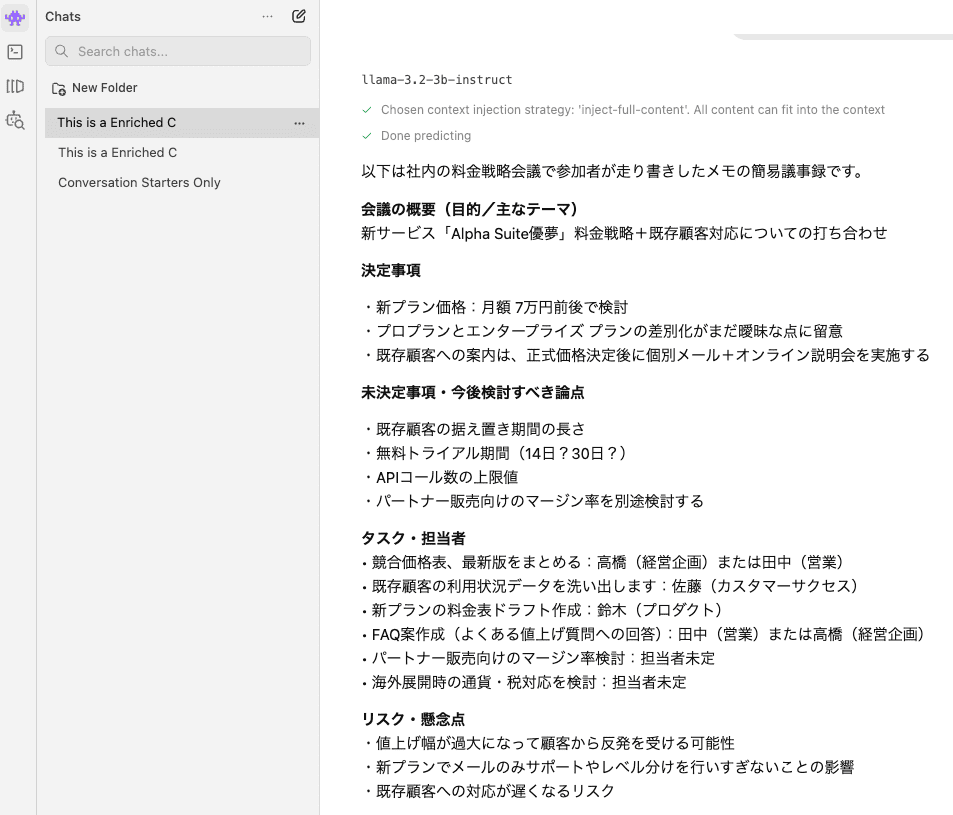
Task: Select the highlighted 'This is a Enriched C' chat
Action: [182, 123]
